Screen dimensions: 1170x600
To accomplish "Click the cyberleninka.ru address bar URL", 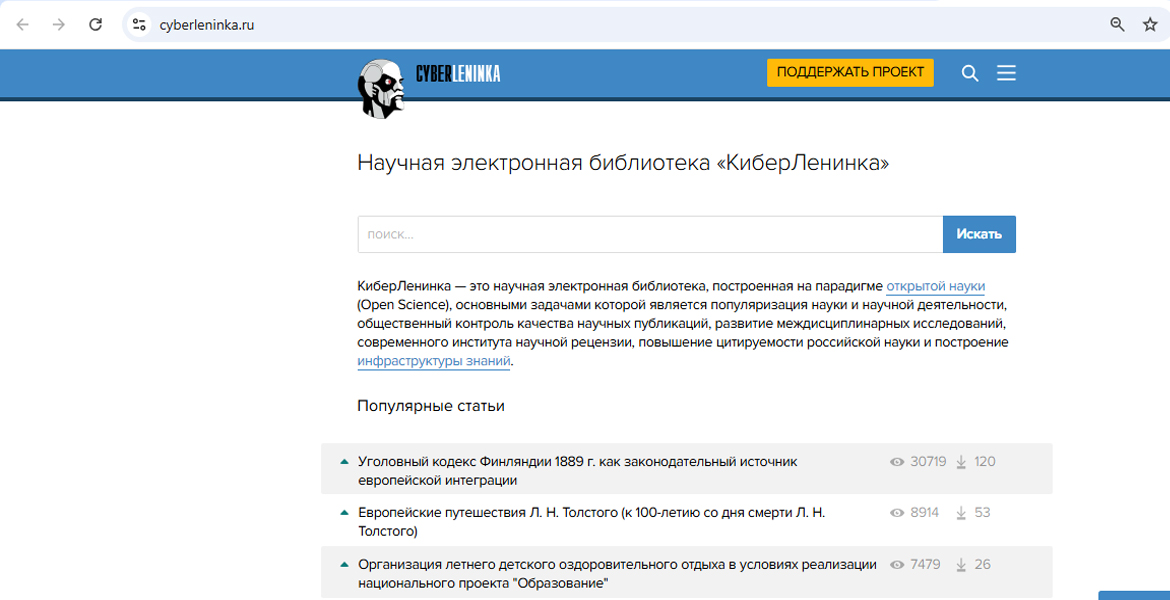I will click(207, 25).
